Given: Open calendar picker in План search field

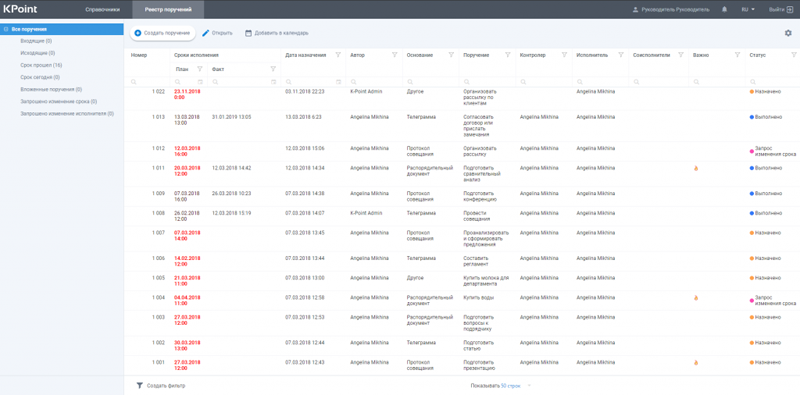Looking at the screenshot, I should [201, 82].
